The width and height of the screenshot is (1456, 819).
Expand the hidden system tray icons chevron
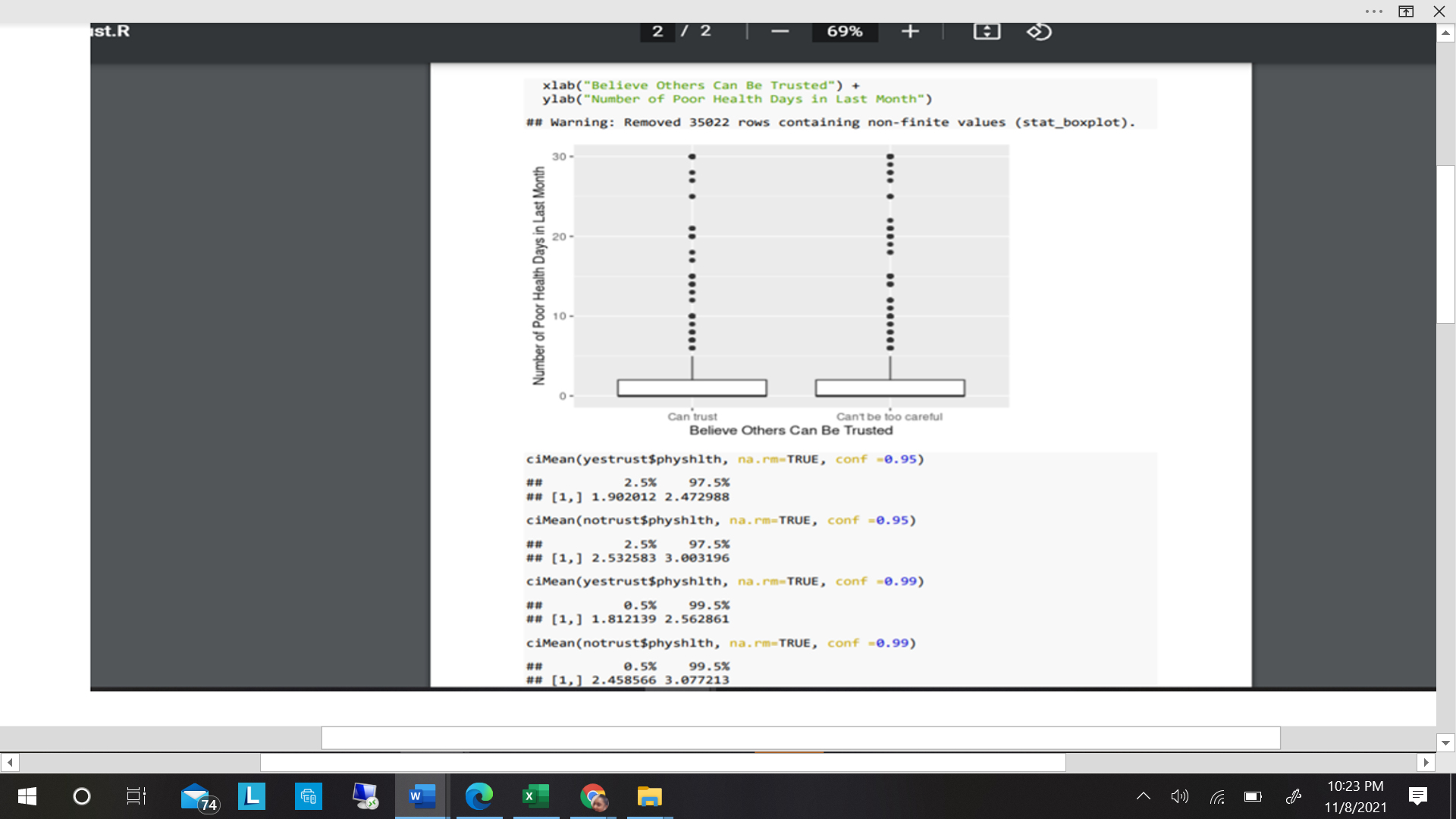1144,796
